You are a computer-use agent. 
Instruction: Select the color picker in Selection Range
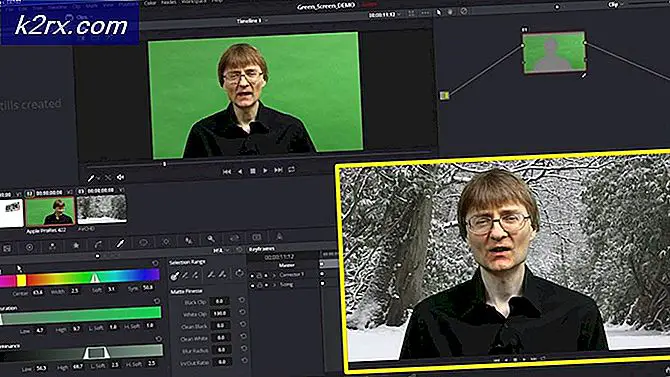[x=174, y=276]
